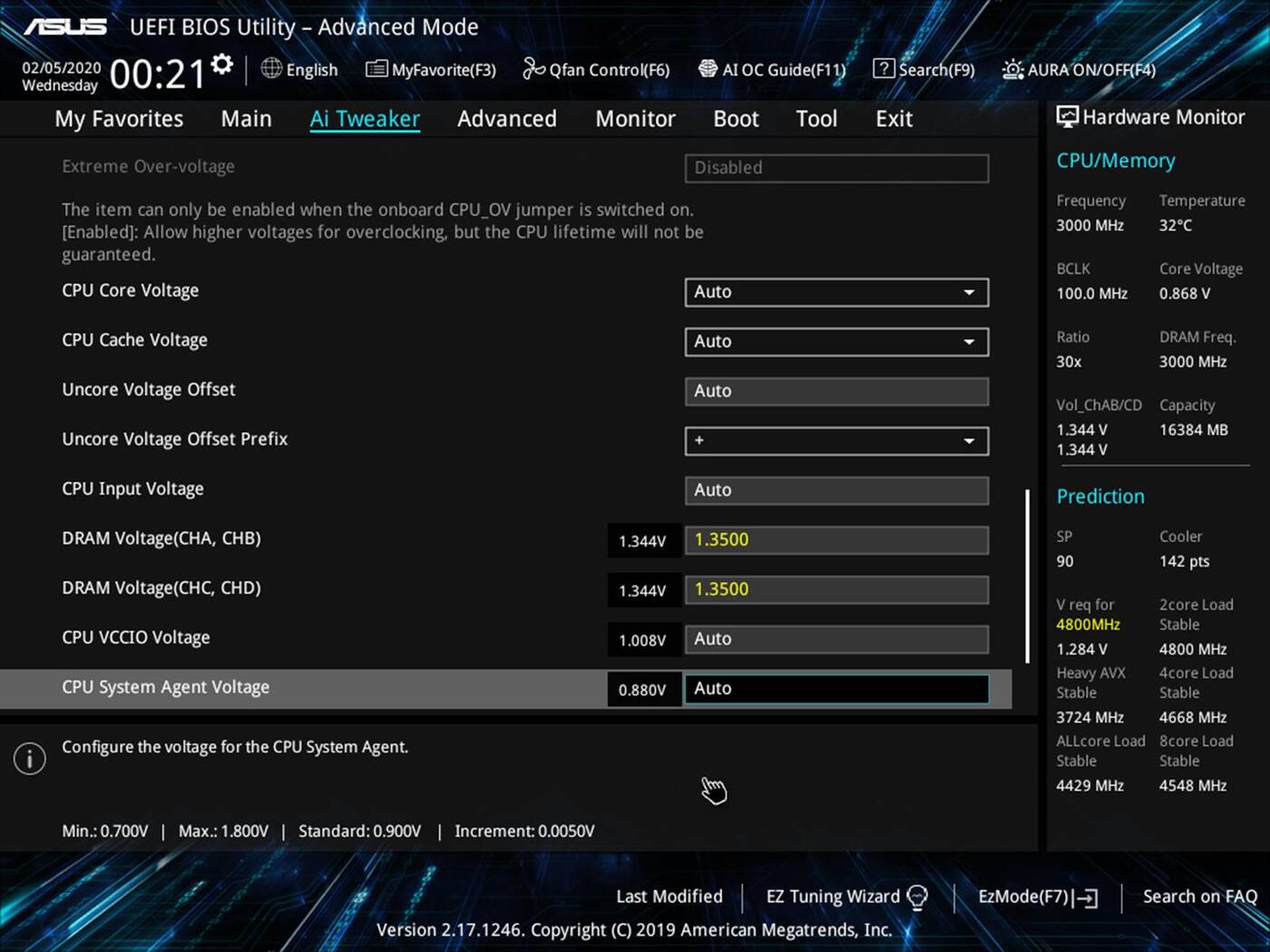Open the Monitor tab
This screenshot has width=1270, height=952.
(x=635, y=118)
